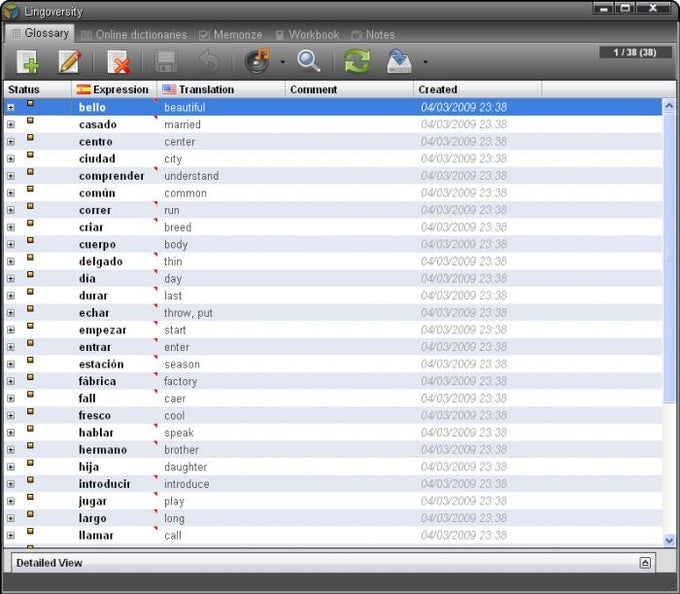Click status flag icon in cuerpo row

tap(30, 240)
